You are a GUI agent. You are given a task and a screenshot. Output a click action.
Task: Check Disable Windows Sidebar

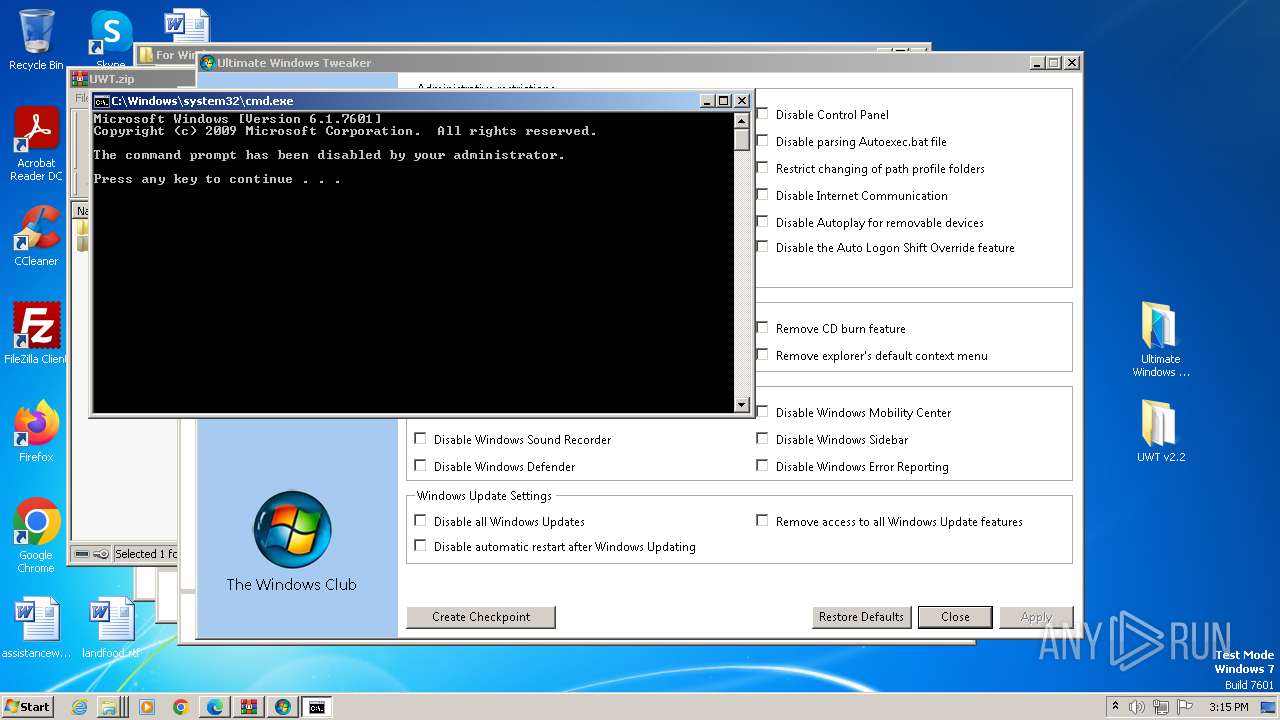click(762, 439)
